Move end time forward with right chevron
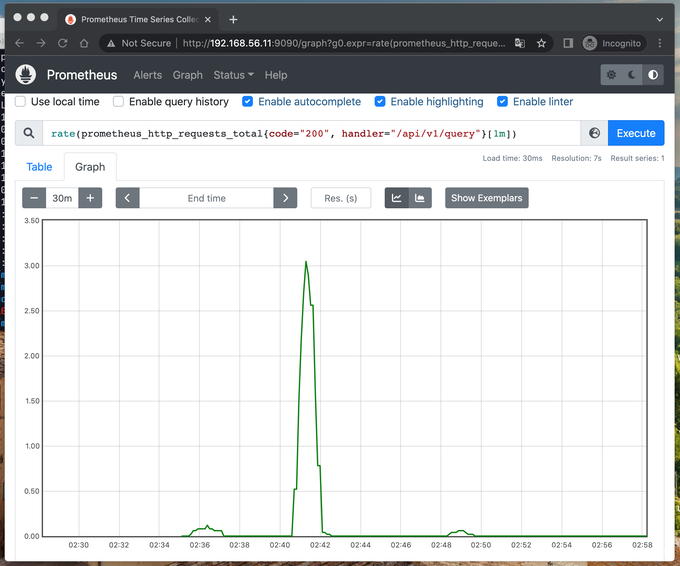The height and width of the screenshot is (566, 680). click(285, 198)
